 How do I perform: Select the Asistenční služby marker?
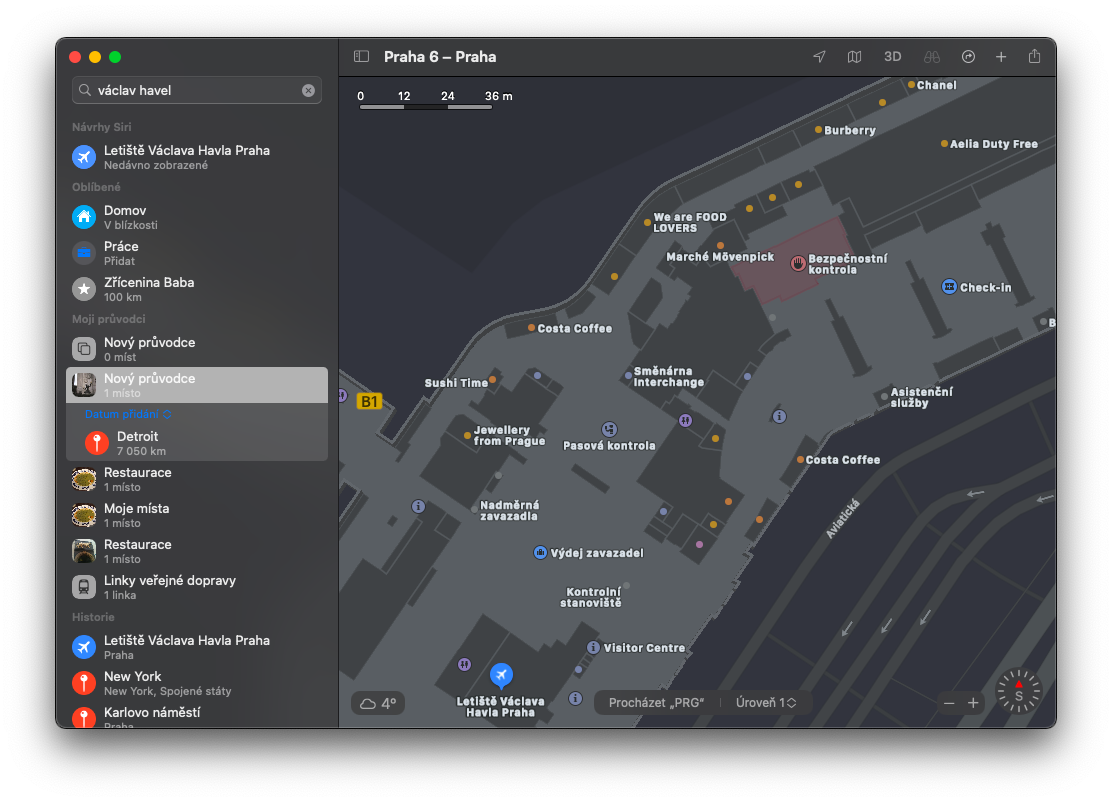[884, 396]
